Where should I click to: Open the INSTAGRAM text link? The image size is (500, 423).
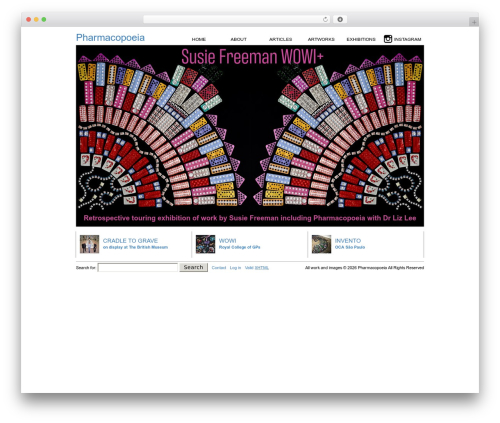(407, 39)
